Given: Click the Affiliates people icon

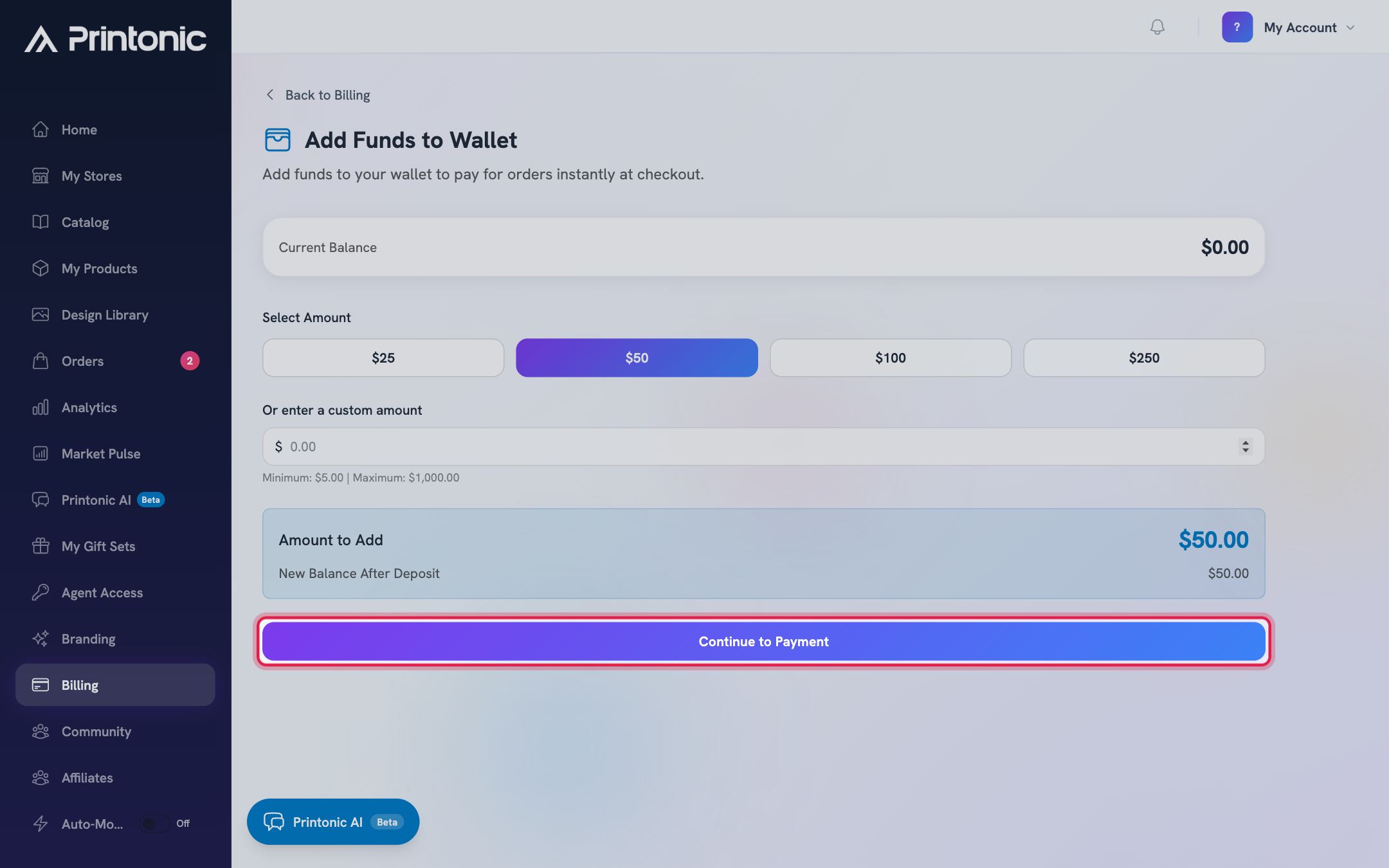Looking at the screenshot, I should pyautogui.click(x=41, y=777).
